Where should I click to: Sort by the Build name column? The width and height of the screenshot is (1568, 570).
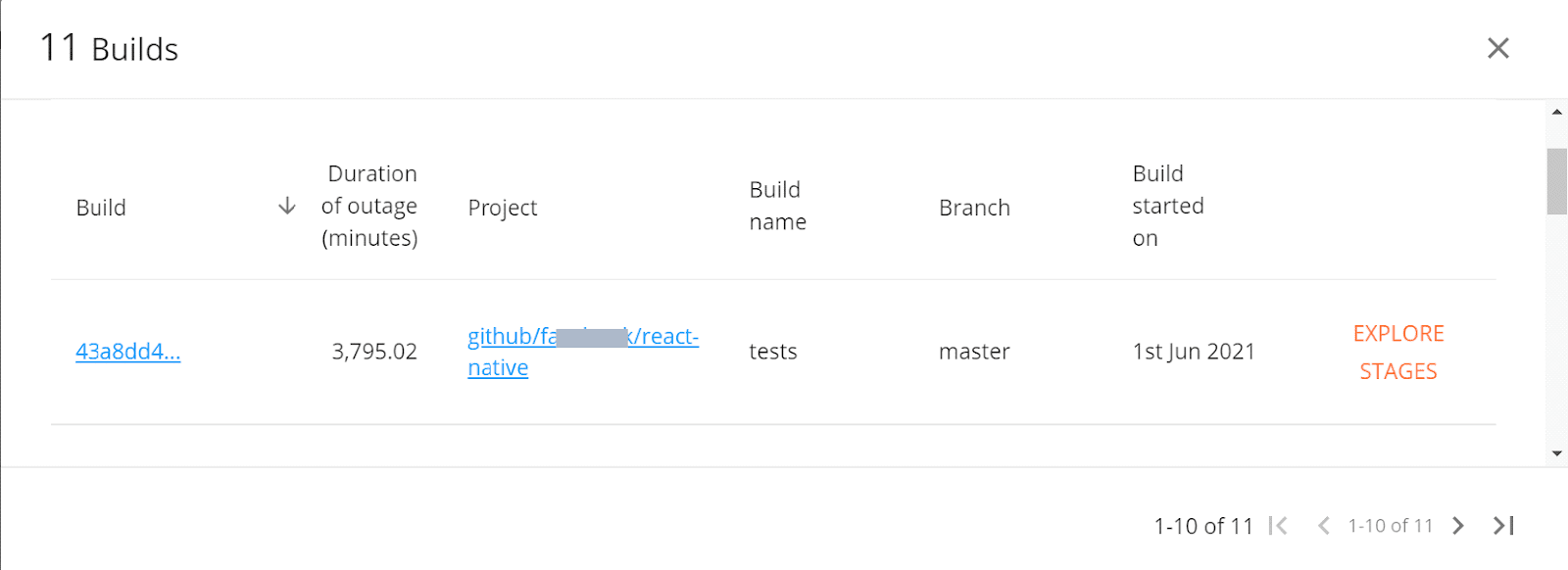point(777,206)
